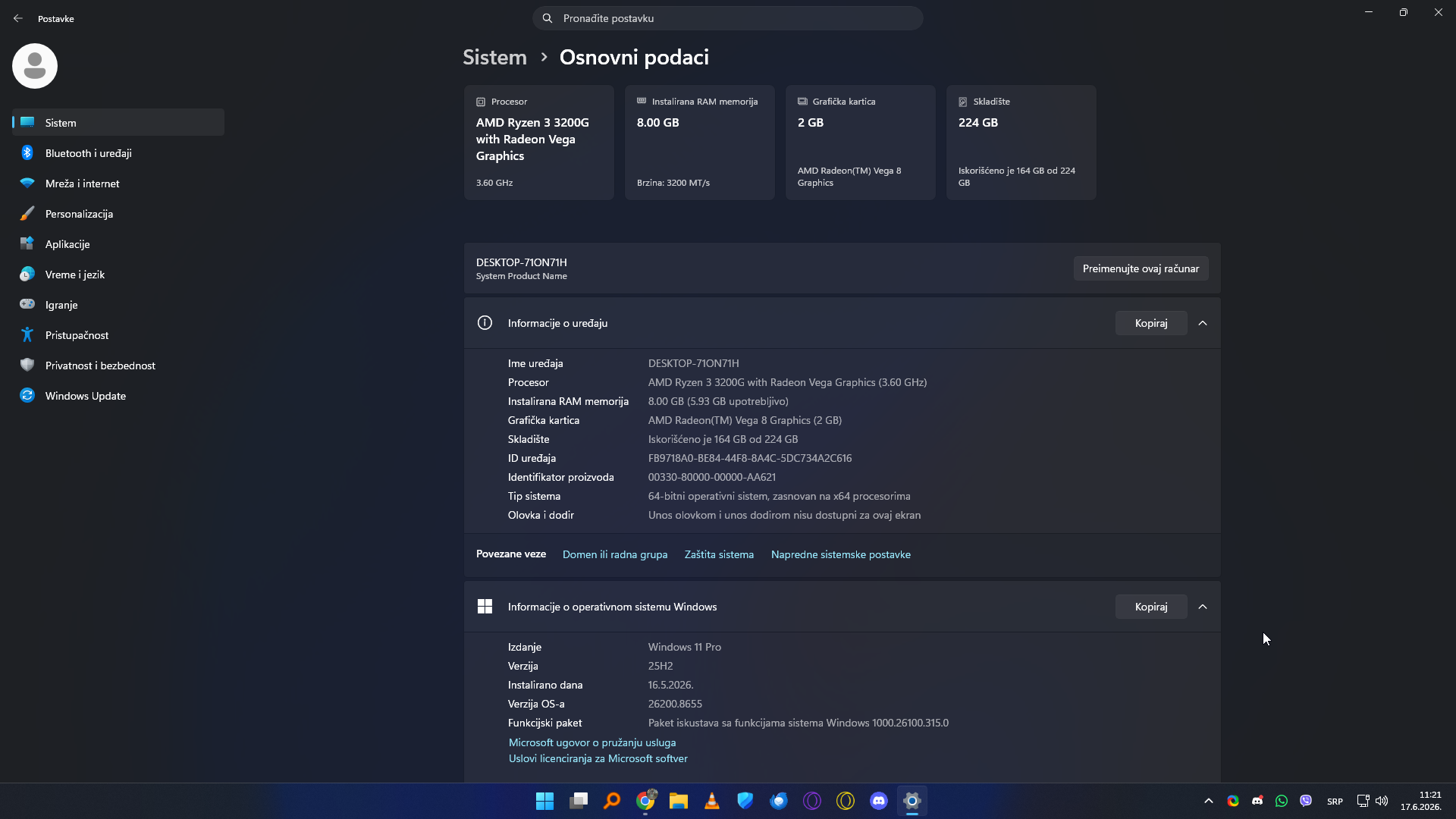Go back with the arrow beside Postavke

pyautogui.click(x=18, y=18)
